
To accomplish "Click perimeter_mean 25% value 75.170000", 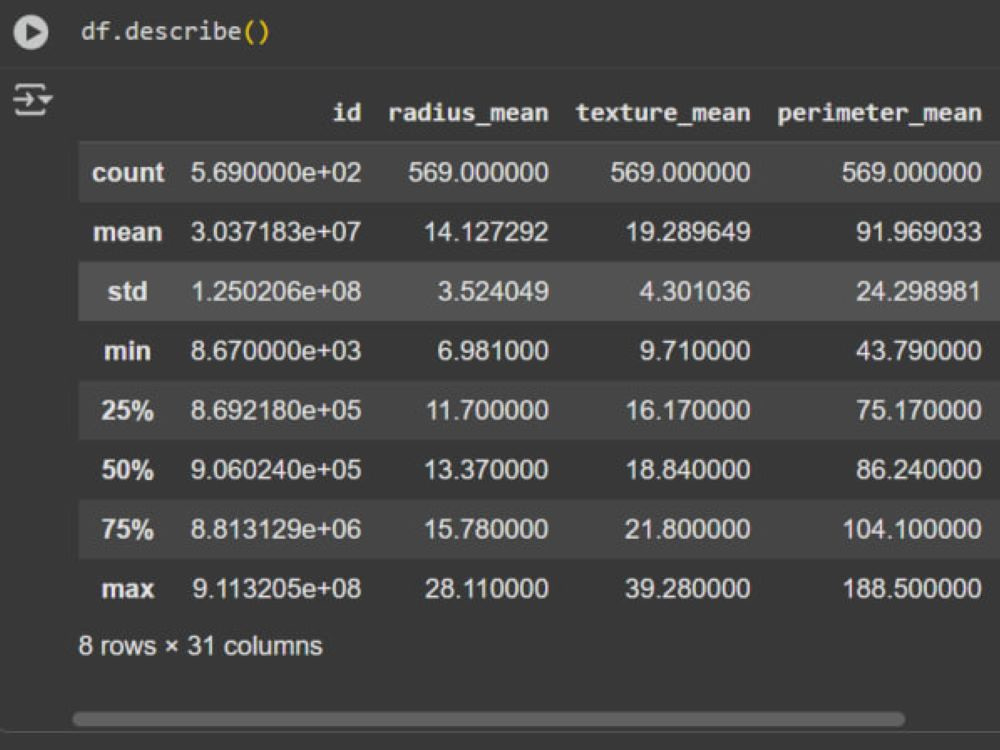I will pos(918,410).
